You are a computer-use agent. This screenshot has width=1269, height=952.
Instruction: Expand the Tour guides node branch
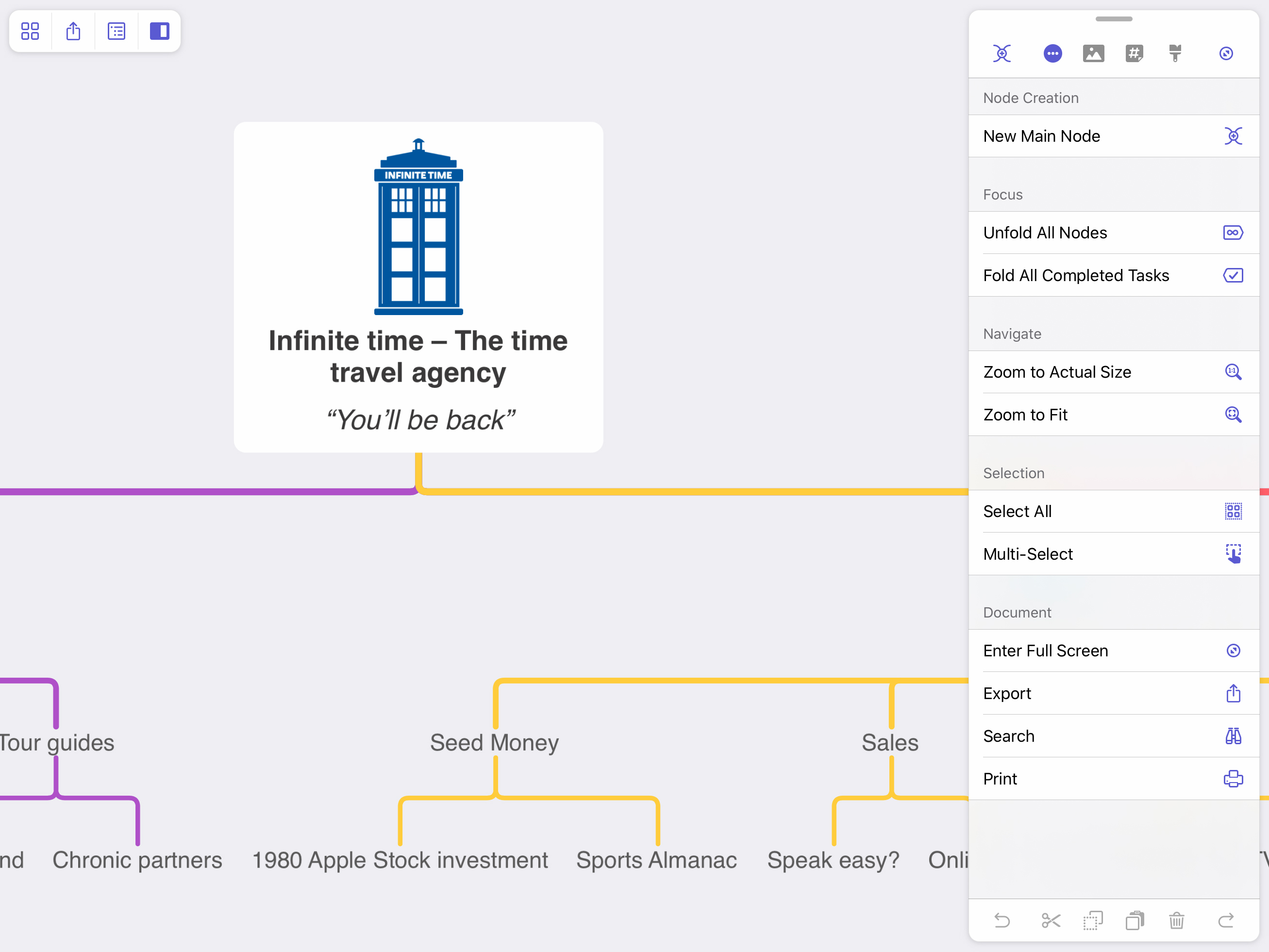click(57, 742)
